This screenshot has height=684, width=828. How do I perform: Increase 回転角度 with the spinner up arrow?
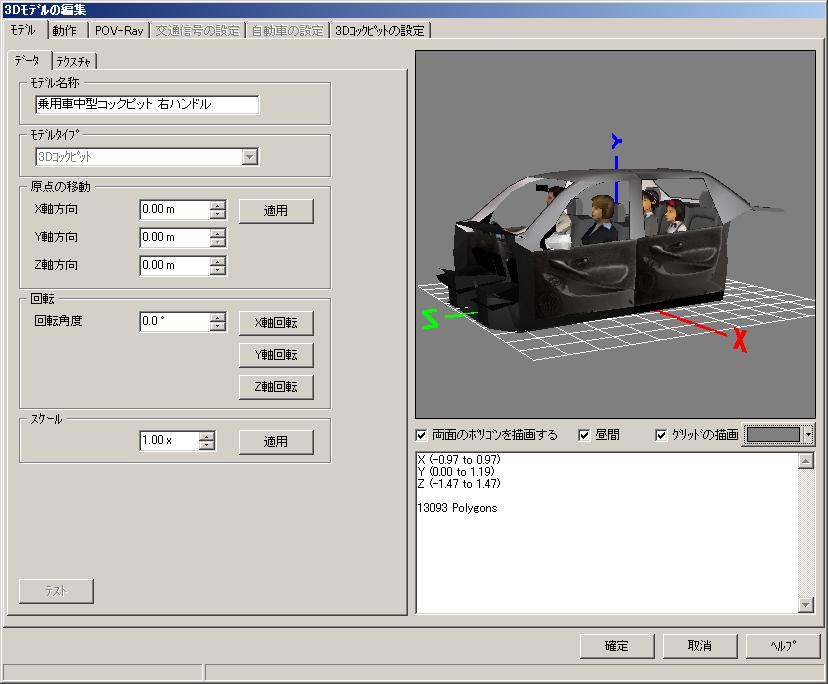pos(218,317)
